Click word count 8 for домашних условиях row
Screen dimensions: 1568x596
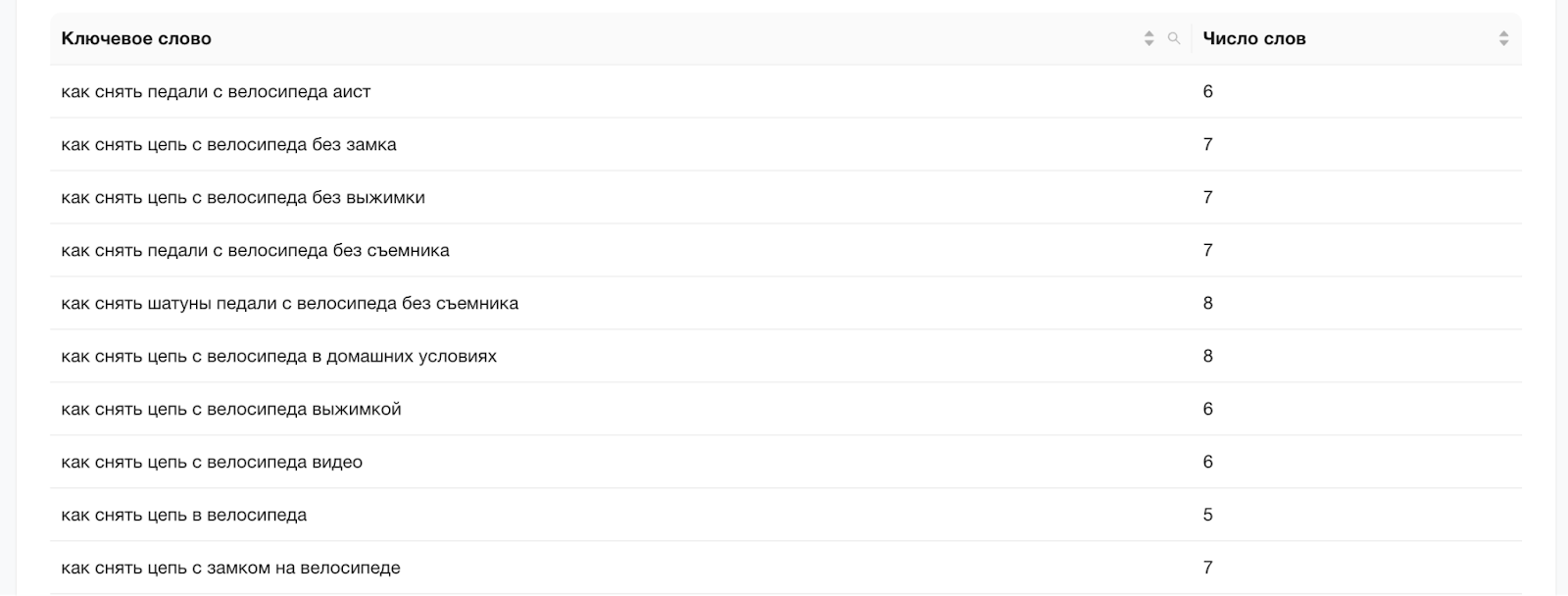[1207, 357]
